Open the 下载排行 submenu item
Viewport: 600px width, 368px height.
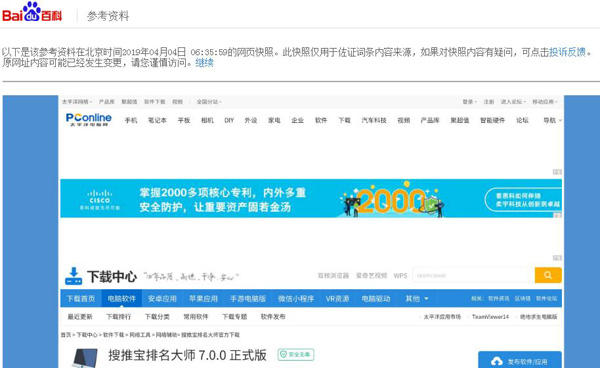119,317
